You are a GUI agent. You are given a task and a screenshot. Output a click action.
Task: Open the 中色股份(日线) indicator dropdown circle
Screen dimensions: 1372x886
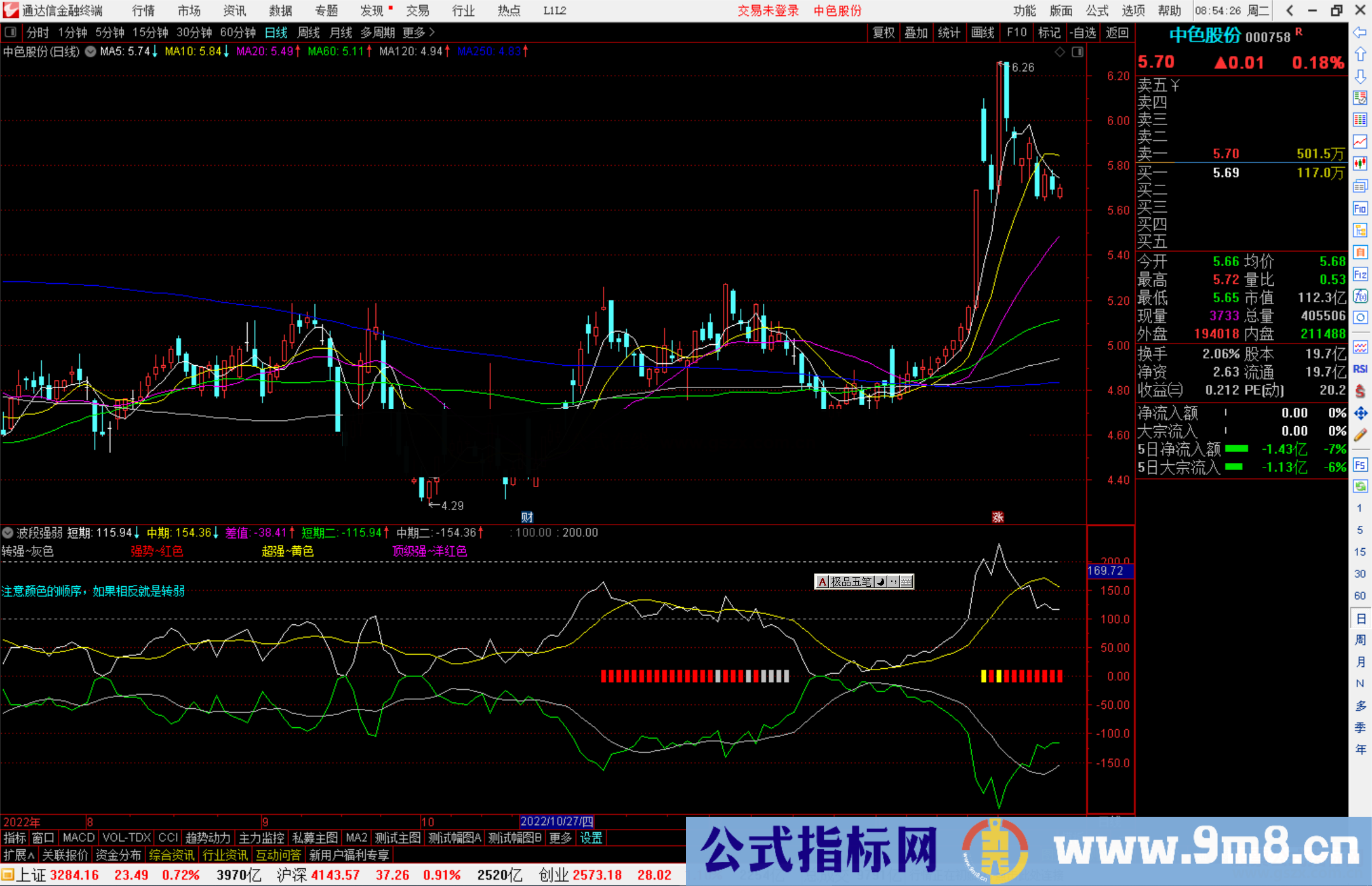pyautogui.click(x=91, y=51)
